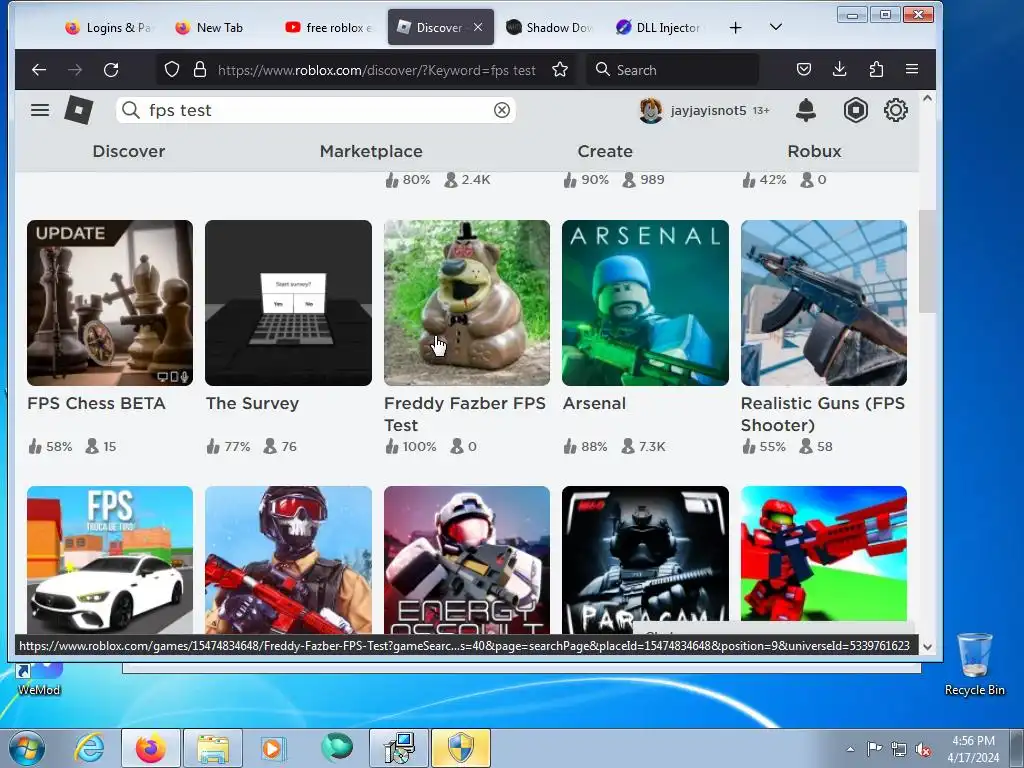Click the Firefox taskbar icon
This screenshot has width=1024, height=768.
coord(151,748)
